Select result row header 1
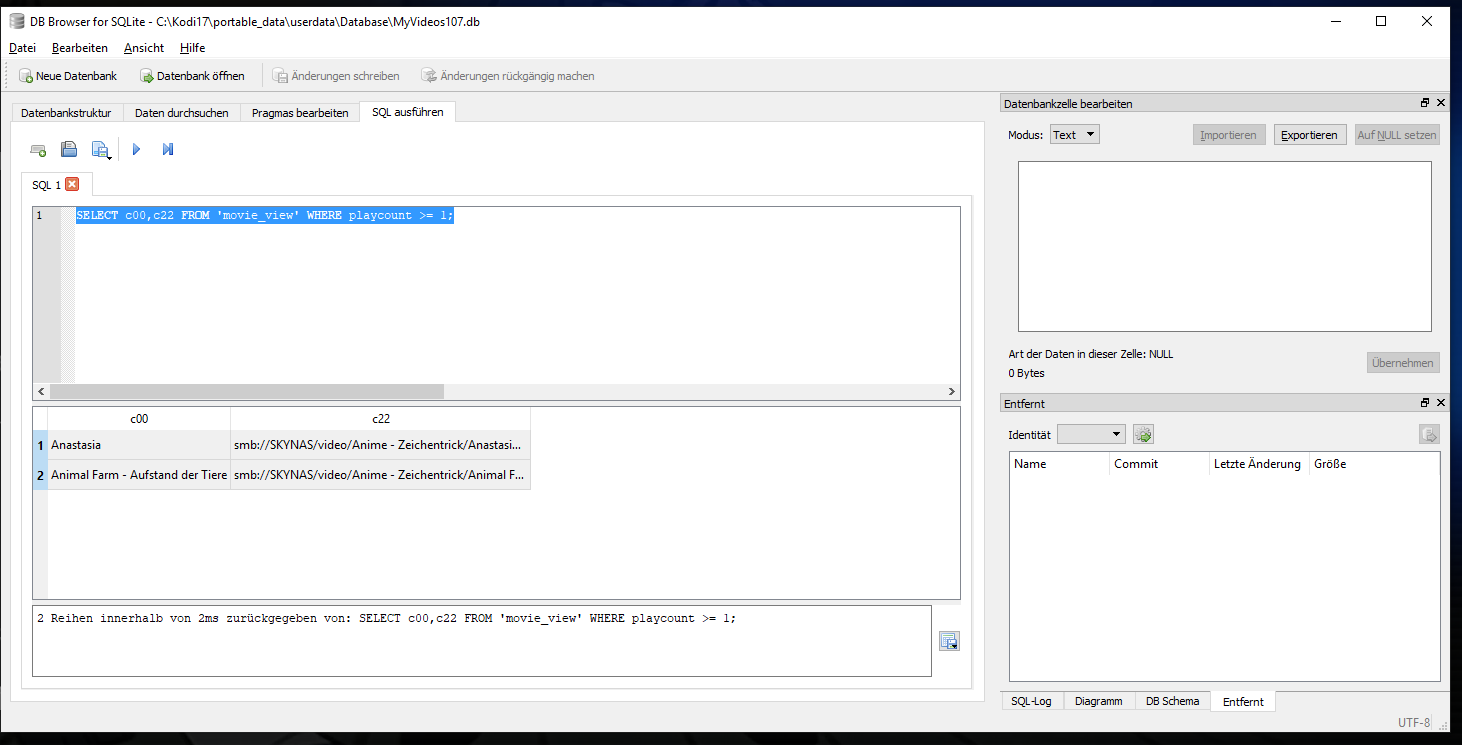 (x=41, y=445)
